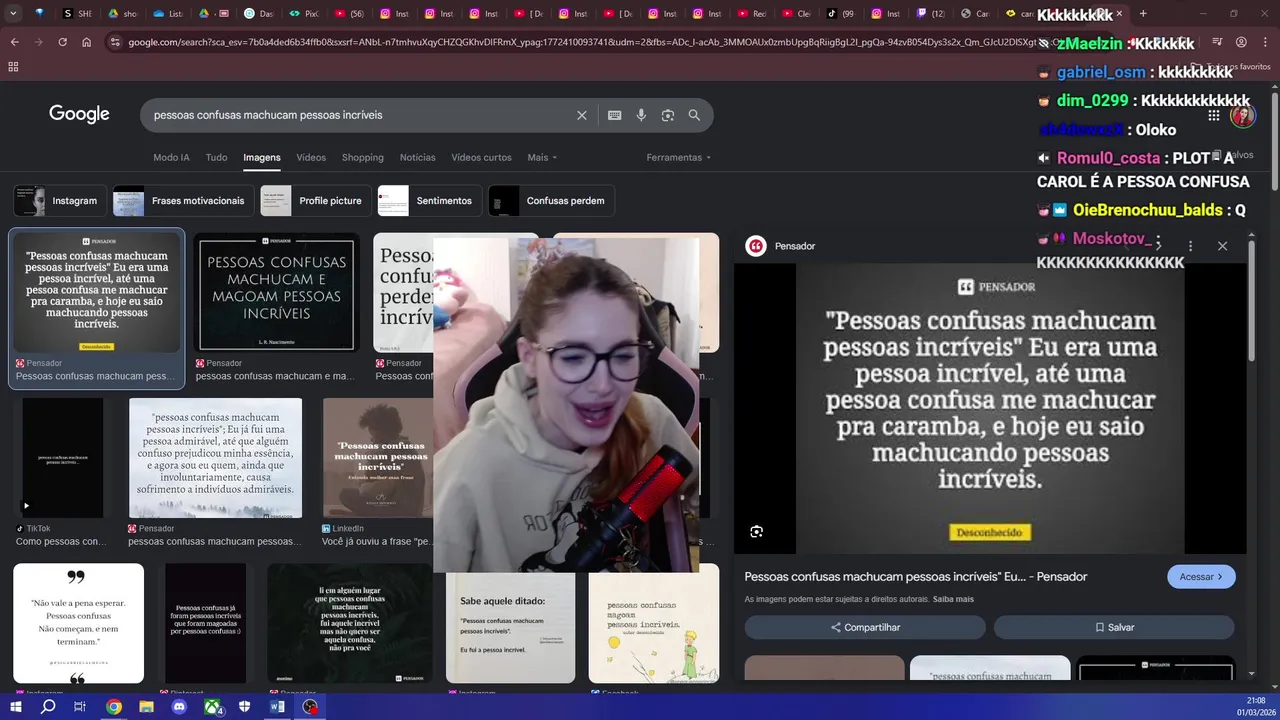Switch to Vídeos curtos tab
The width and height of the screenshot is (1280, 720).
[481, 157]
